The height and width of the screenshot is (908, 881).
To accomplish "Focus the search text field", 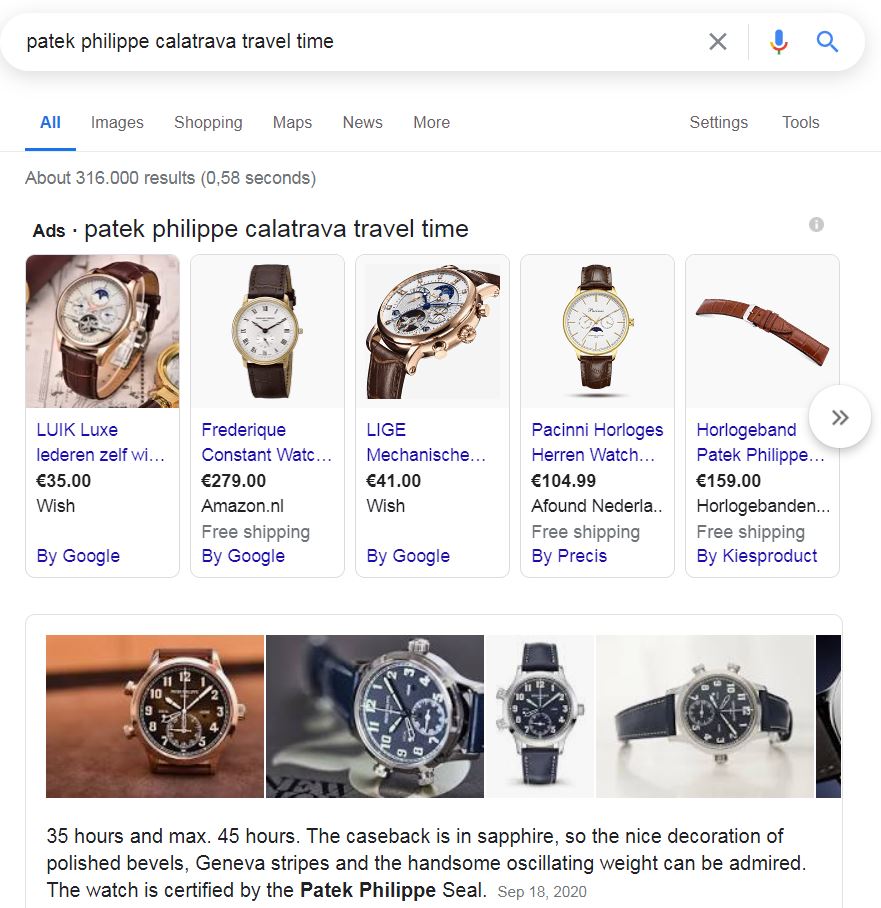I will (359, 42).
